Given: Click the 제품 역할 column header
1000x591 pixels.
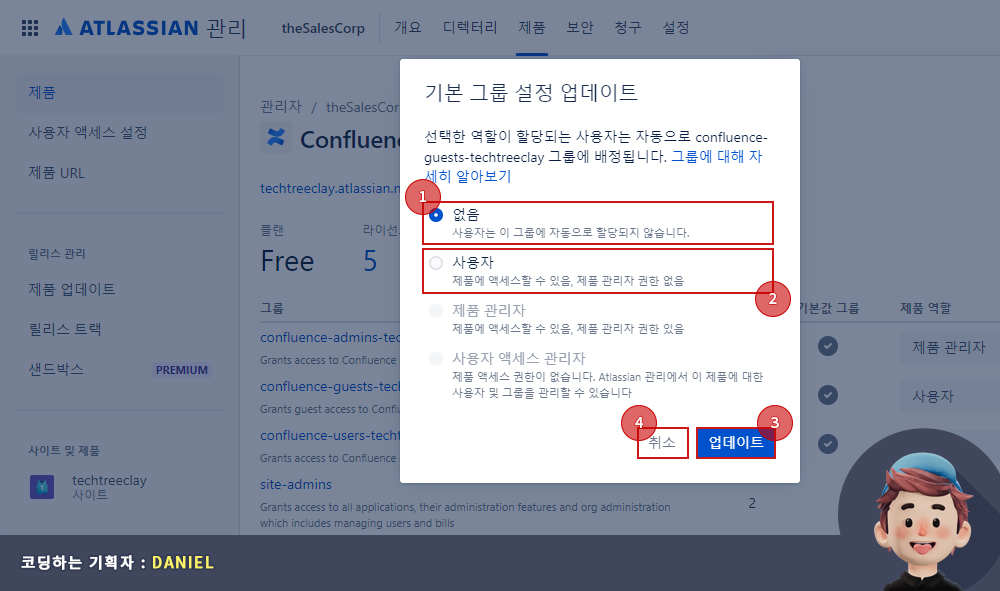Looking at the screenshot, I should (925, 309).
